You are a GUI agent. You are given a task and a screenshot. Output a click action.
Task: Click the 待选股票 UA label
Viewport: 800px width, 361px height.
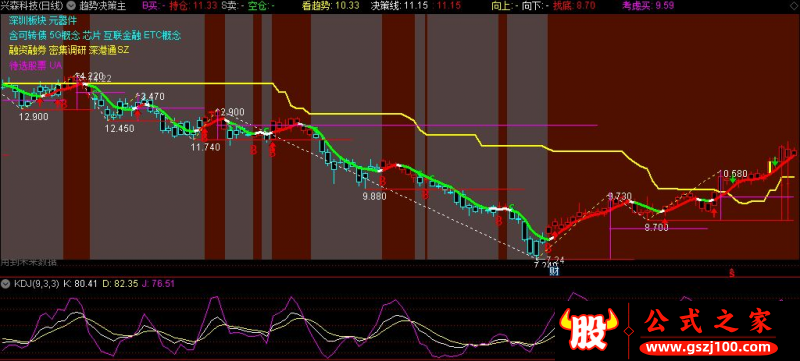(35, 65)
